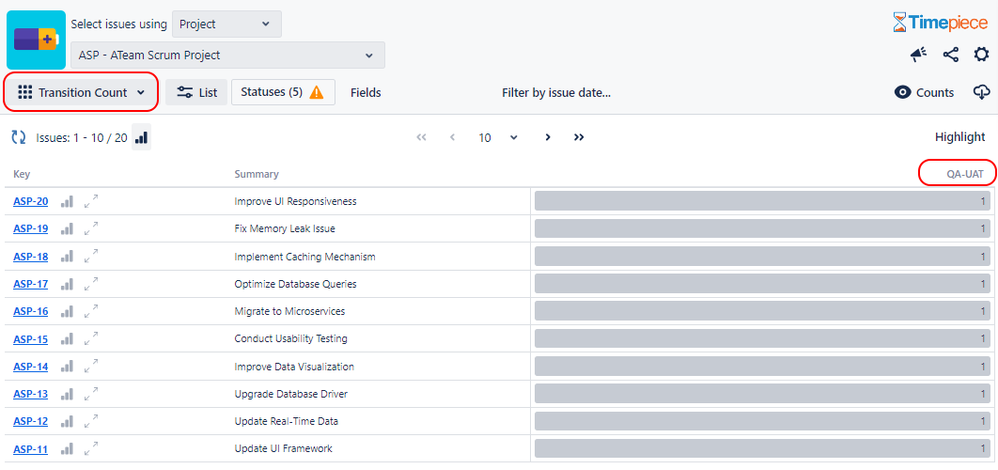Screen dimensions: 998x470
Task: Click the Key column header
Action: pos(22,174)
